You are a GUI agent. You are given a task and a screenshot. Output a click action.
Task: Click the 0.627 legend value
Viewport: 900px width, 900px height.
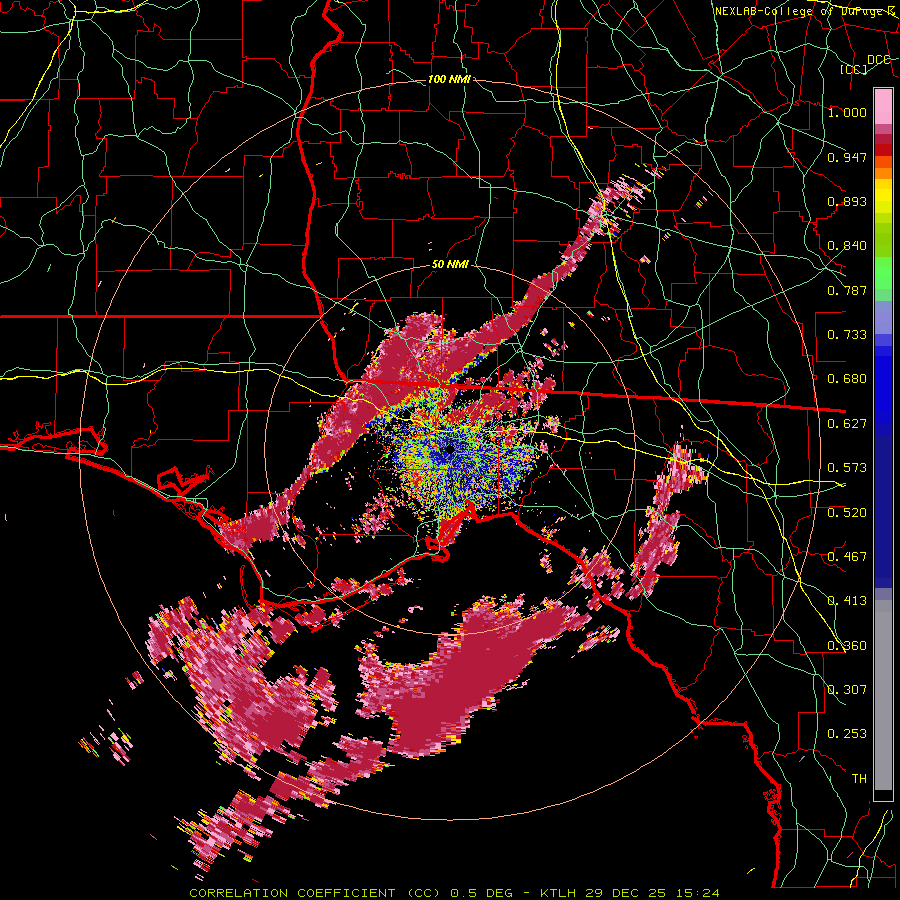847,424
